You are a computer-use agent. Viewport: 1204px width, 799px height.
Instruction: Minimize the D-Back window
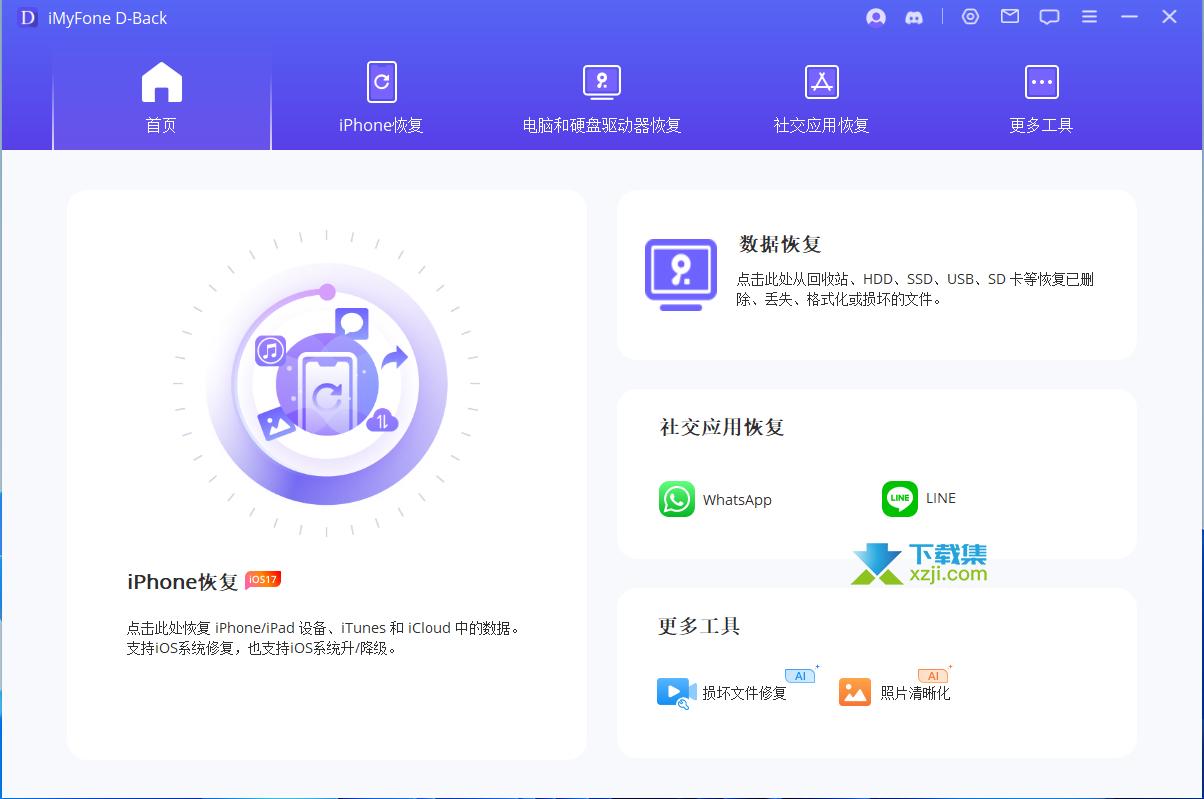(x=1129, y=17)
